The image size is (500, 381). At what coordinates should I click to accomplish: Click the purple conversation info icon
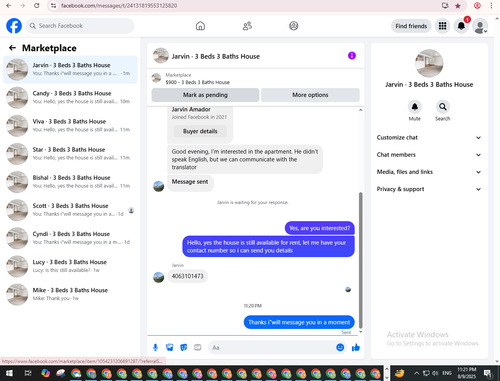click(x=352, y=56)
